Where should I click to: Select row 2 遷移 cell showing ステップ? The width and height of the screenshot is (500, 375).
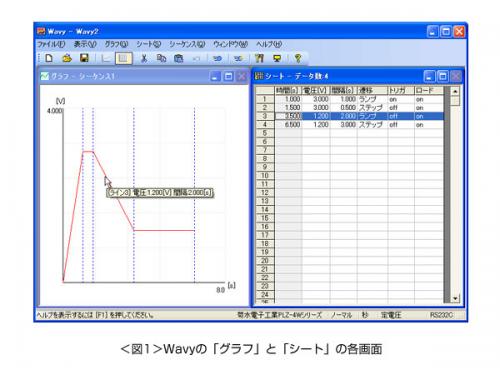[x=372, y=108]
